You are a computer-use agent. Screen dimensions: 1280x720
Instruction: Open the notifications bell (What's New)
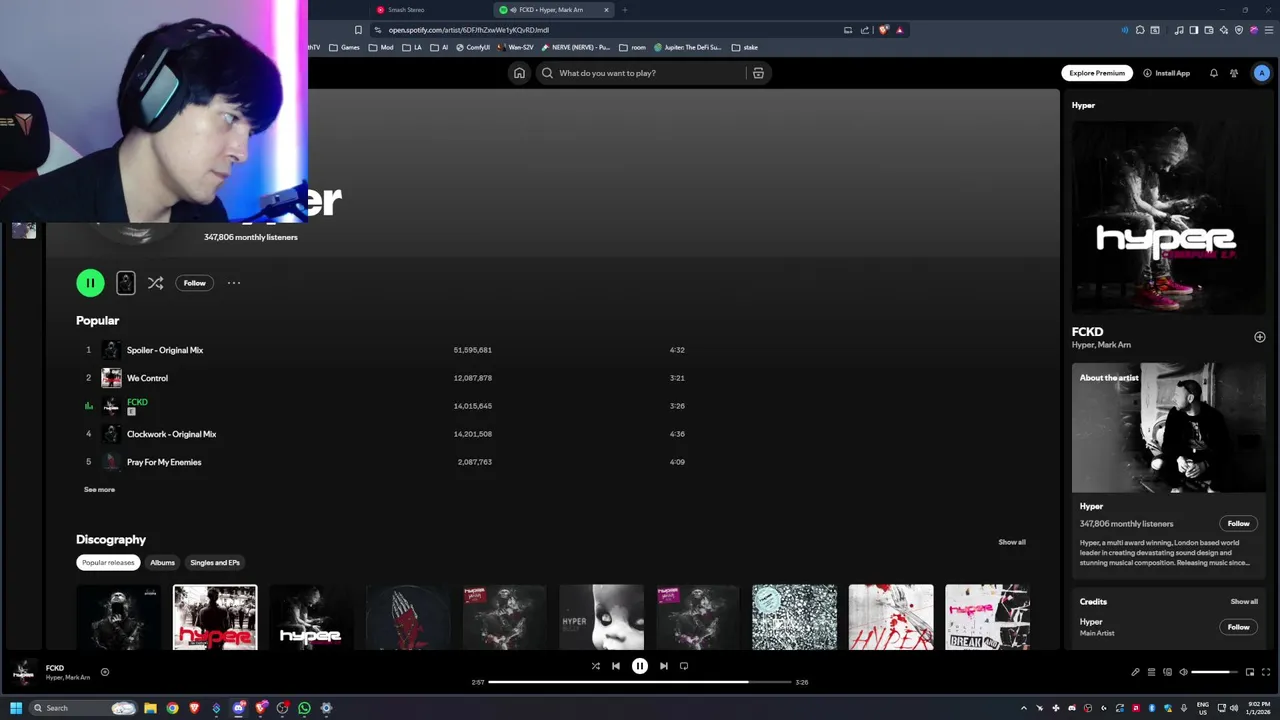tap(1214, 73)
